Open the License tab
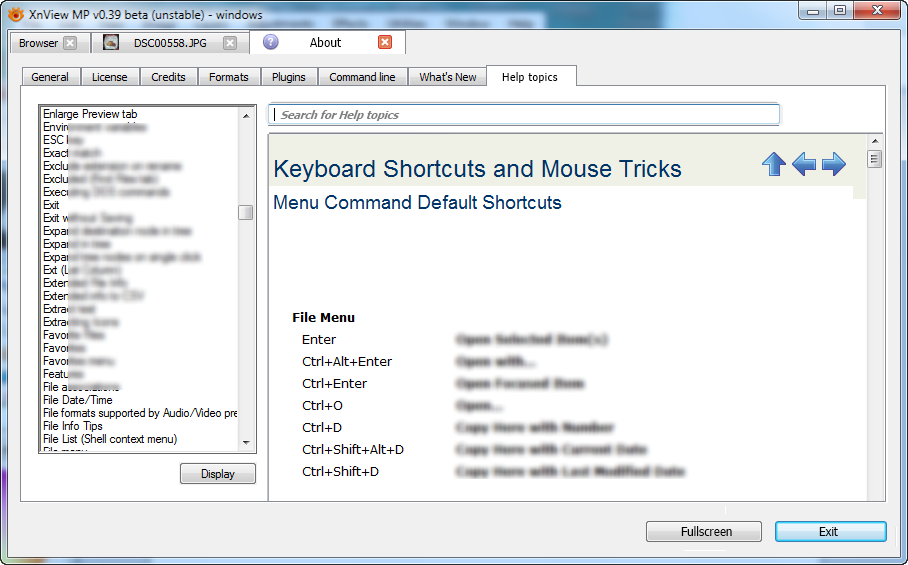Viewport: 908px width, 565px height. [x=109, y=77]
